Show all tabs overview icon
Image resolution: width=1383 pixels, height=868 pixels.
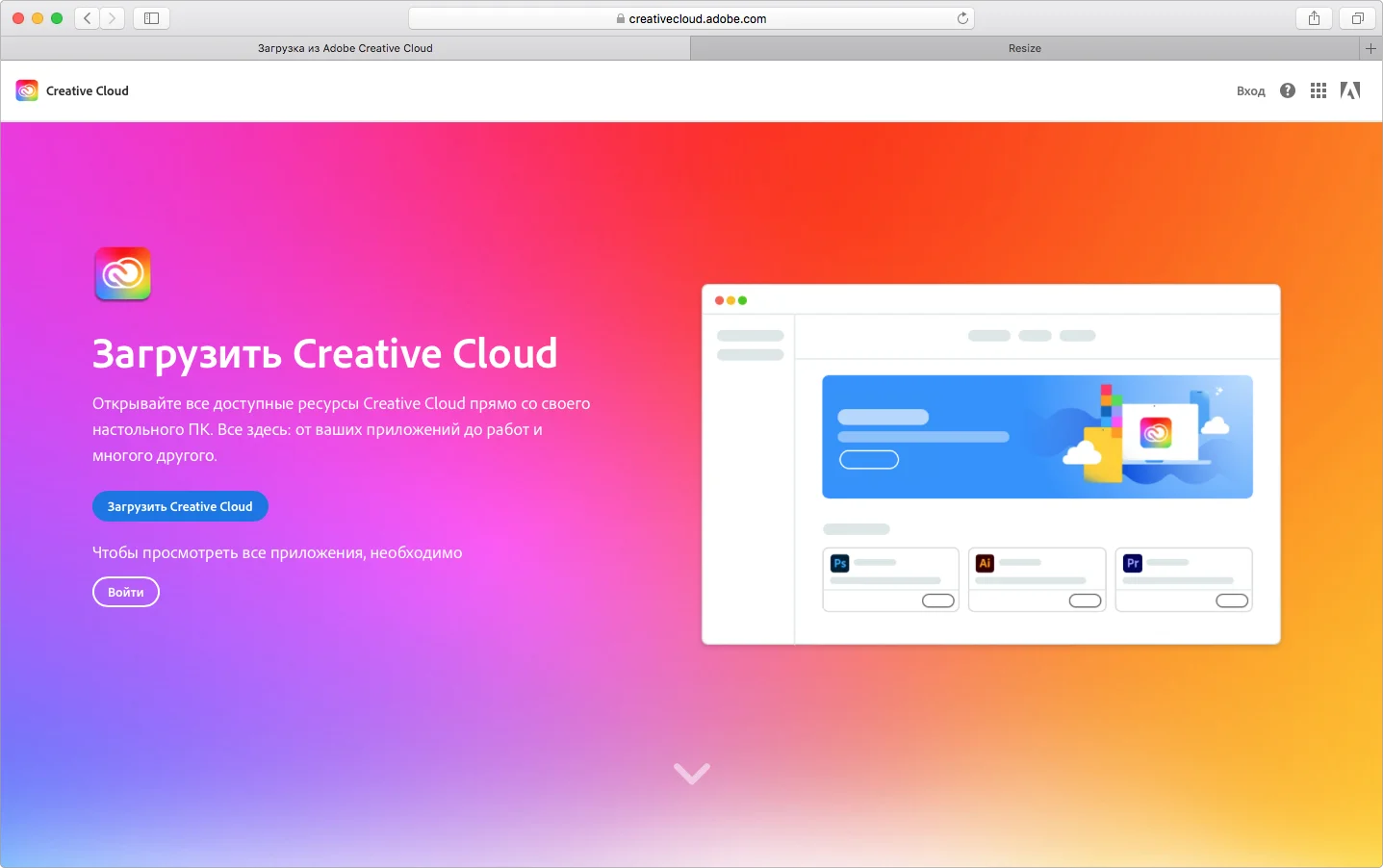1357,18
